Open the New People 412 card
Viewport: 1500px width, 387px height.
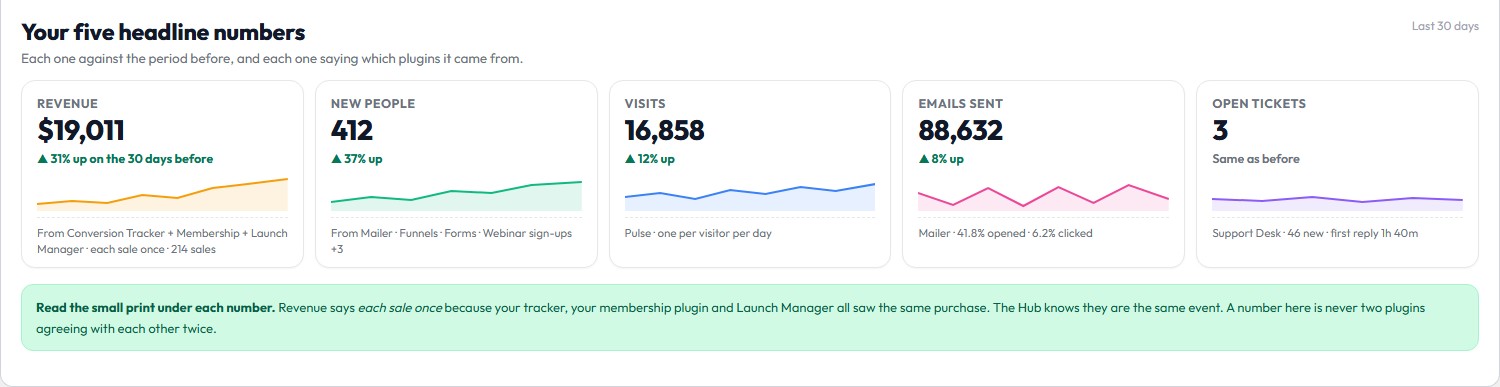[456, 174]
